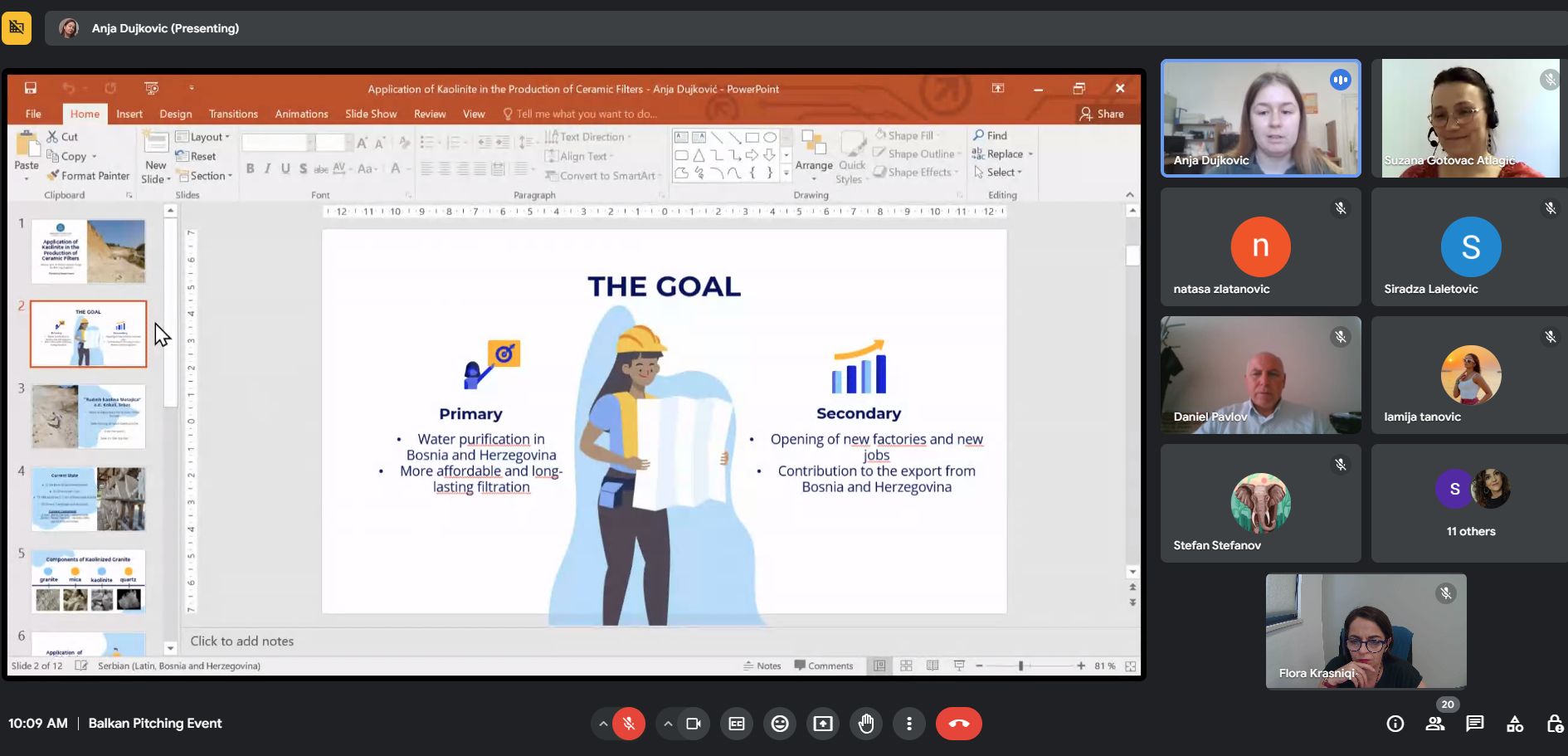This screenshot has width=1568, height=756.
Task: Toggle camera in meeting bar
Action: click(694, 724)
